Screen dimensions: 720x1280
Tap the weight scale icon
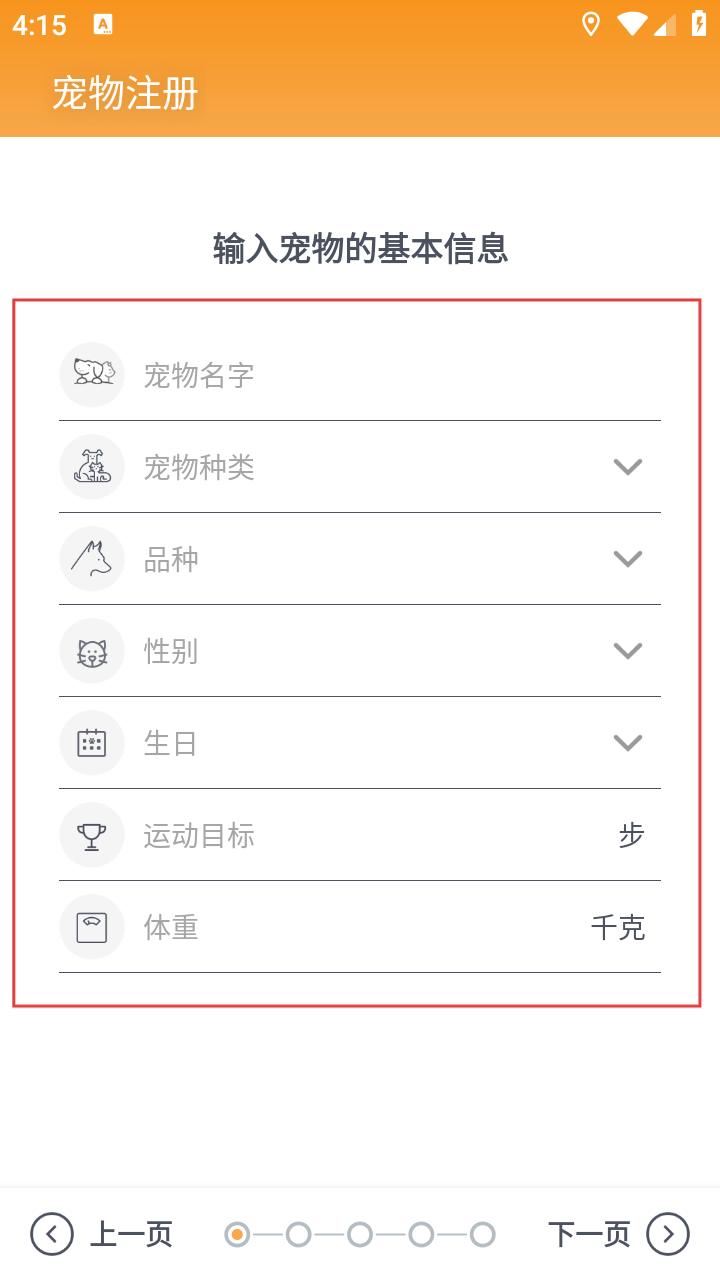(92, 927)
